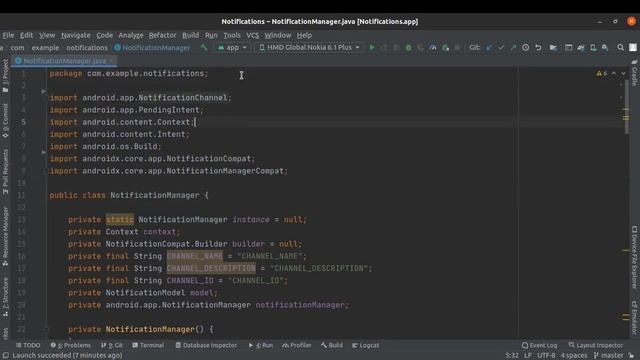
Task: Open the Database Inspector tool window
Action: [x=206, y=345]
